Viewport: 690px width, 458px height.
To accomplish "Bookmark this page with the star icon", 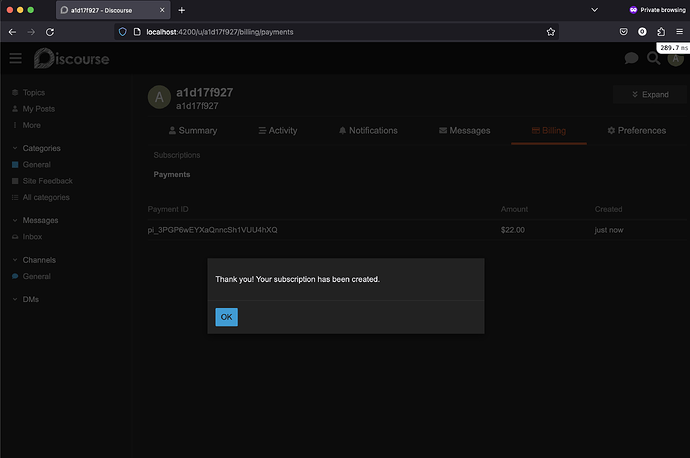I will tap(551, 32).
